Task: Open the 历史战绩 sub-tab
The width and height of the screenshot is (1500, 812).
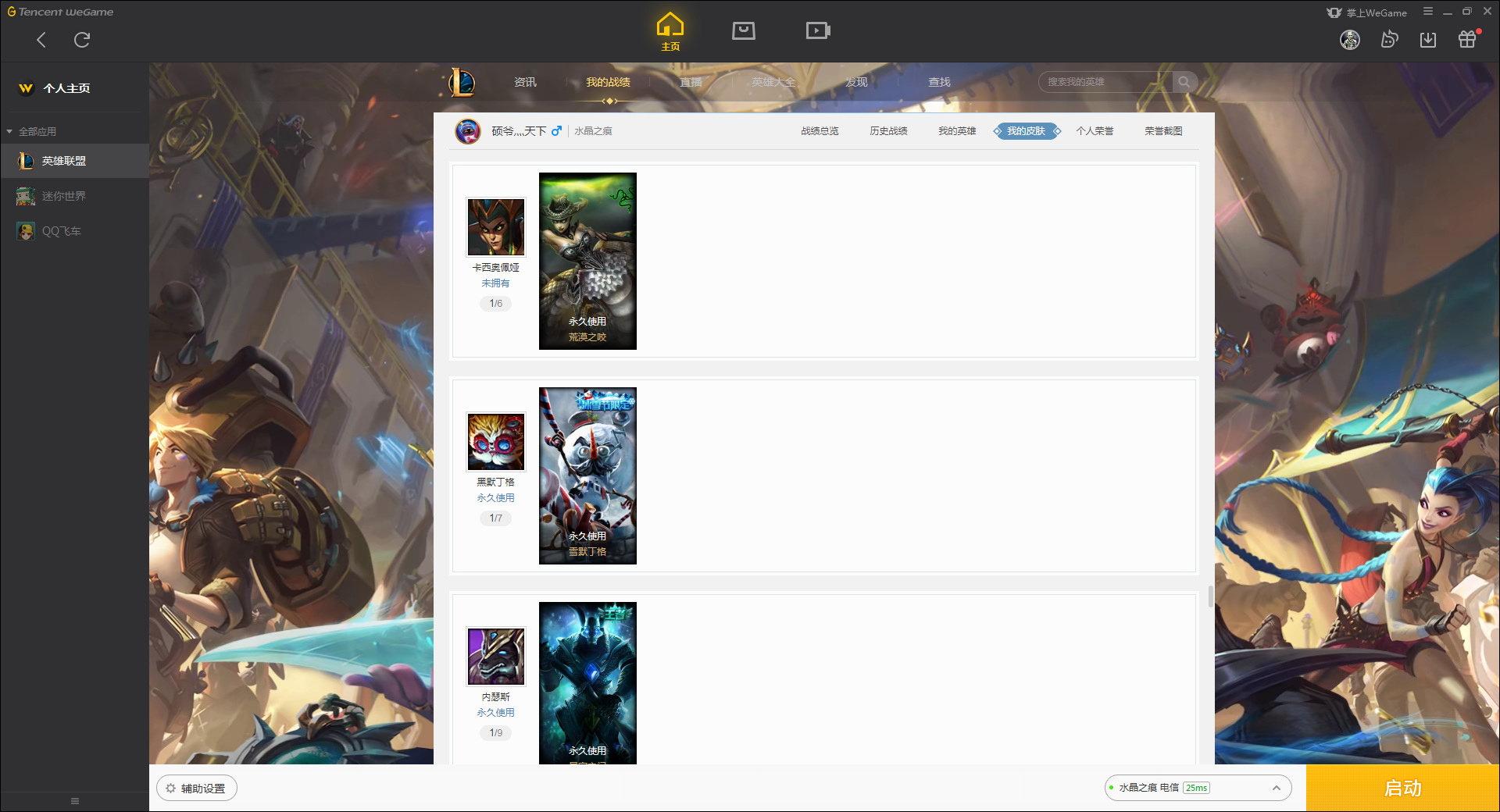Action: click(888, 131)
